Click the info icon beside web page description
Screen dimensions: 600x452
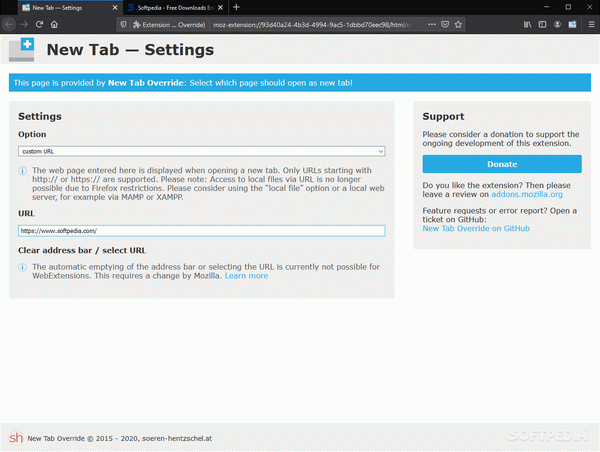[23, 171]
